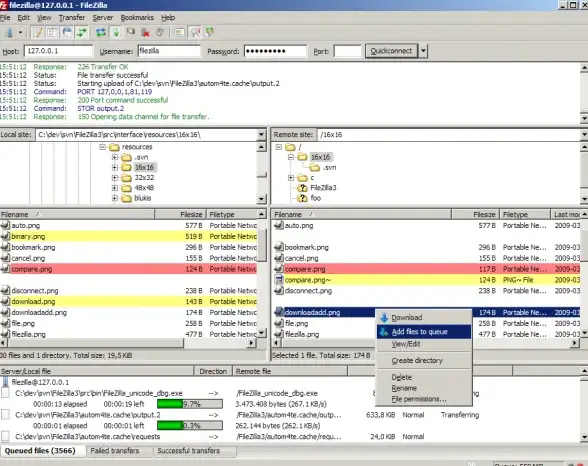Sort local list by Filesize column header

[x=180, y=214]
